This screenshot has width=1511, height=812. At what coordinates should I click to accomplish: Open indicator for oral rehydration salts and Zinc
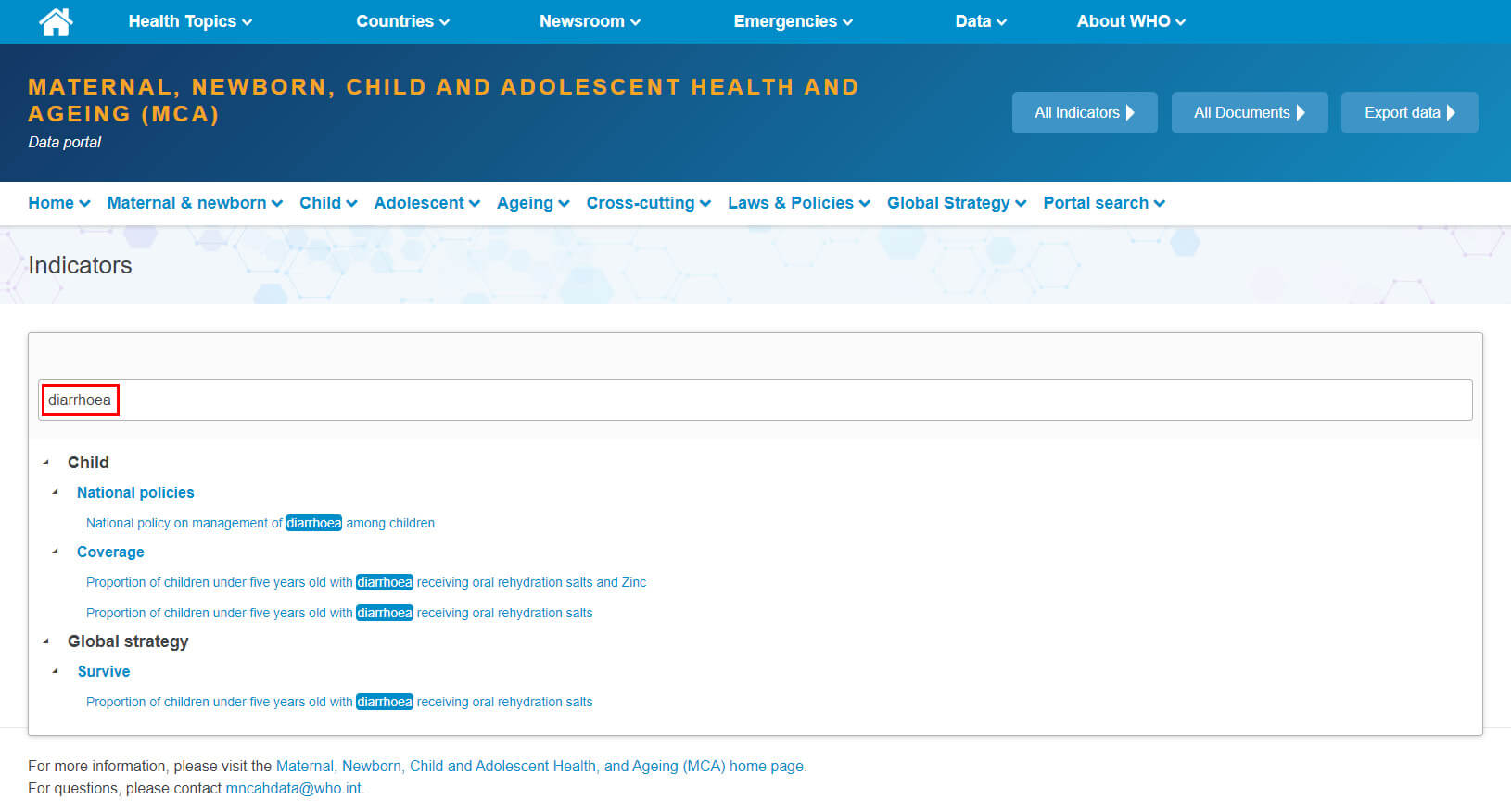(x=366, y=582)
